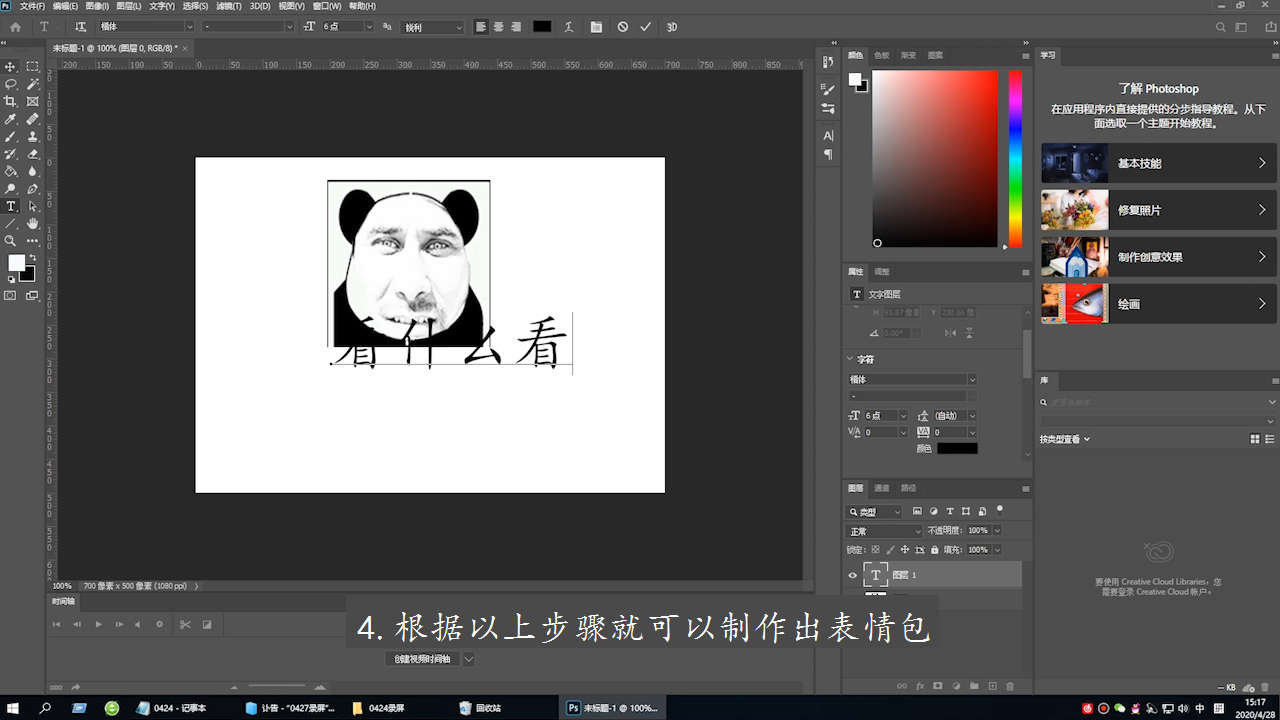Switch to the 通道 tab in Layers panel
The image size is (1280, 720).
pyautogui.click(x=882, y=488)
